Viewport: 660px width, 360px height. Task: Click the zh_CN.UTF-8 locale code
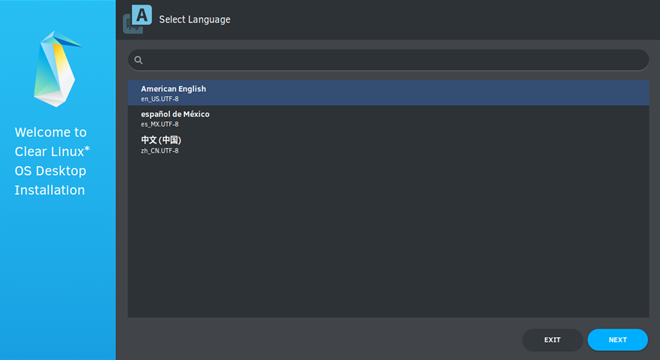(x=160, y=151)
